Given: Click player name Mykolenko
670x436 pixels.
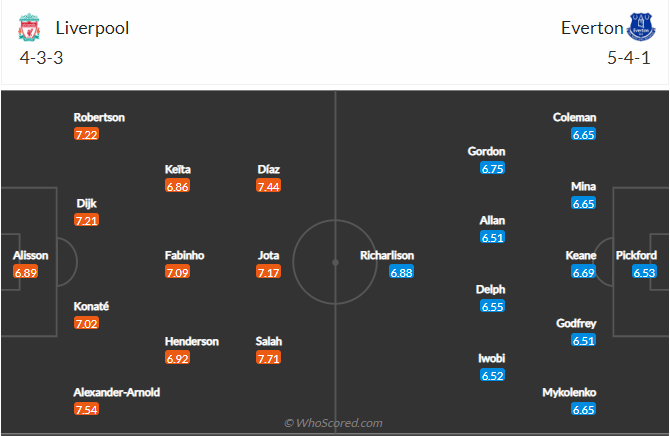Looking at the screenshot, I should tap(570, 393).
